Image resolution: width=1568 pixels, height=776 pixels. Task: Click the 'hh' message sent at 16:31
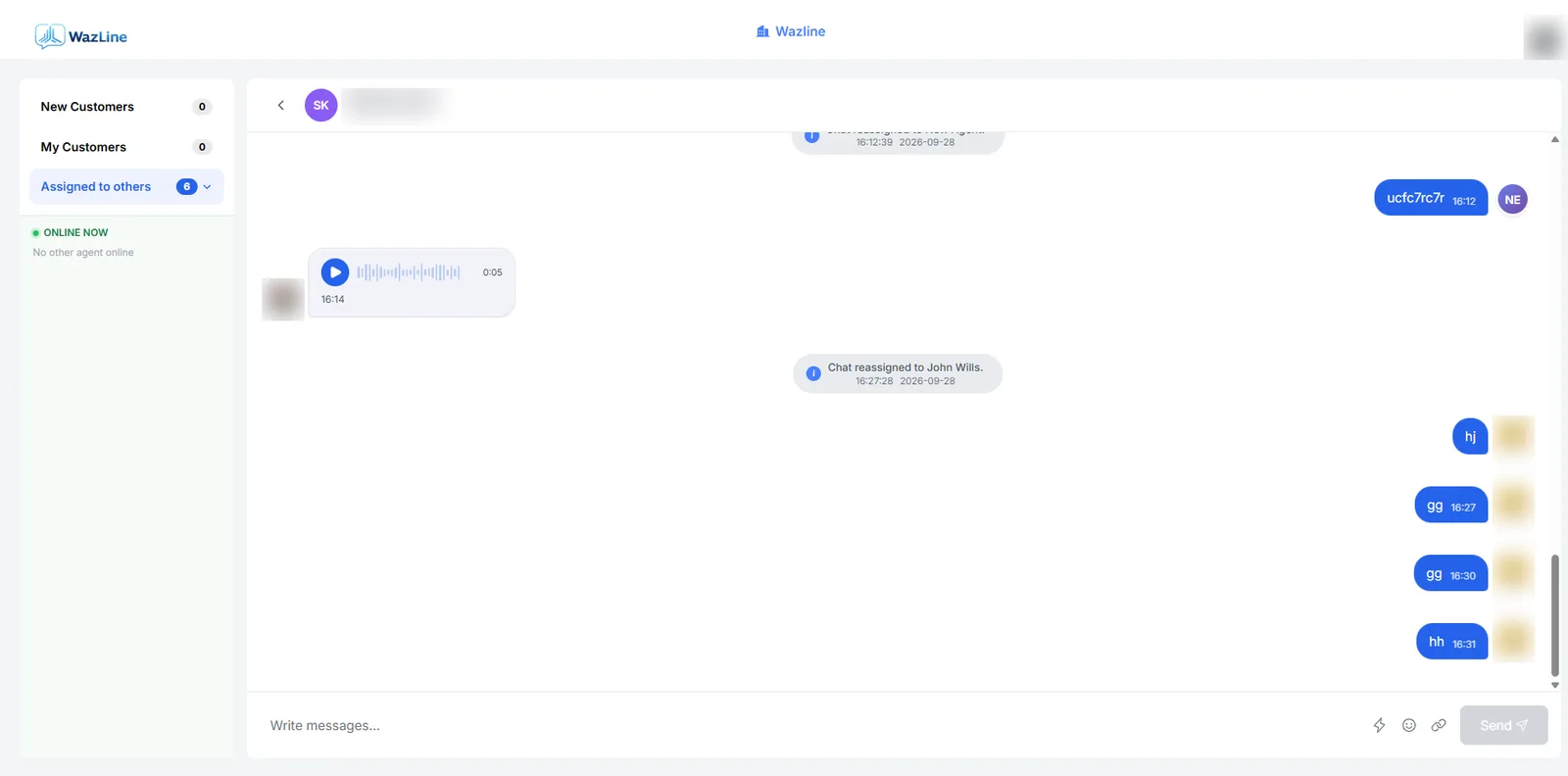[x=1452, y=642]
